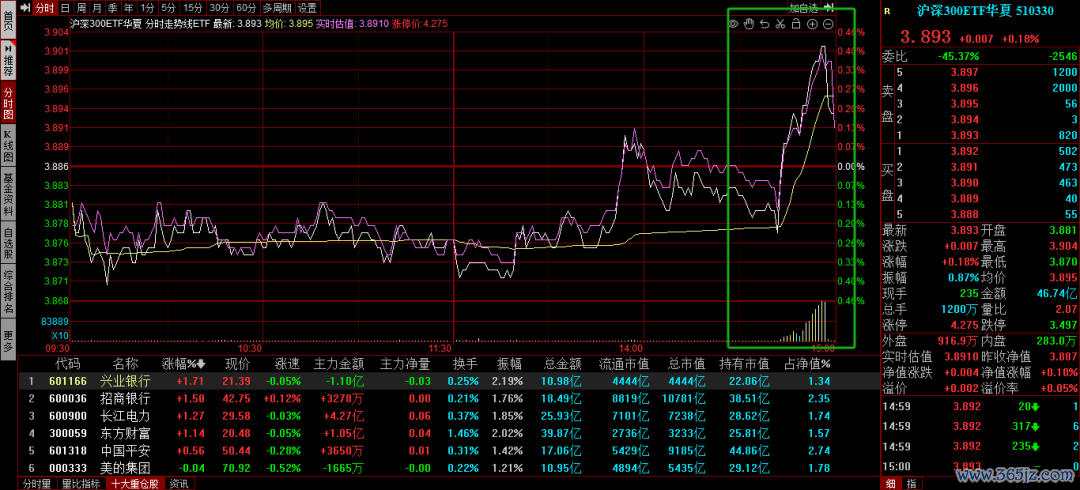The height and width of the screenshot is (490, 1080).
Task: Select the 15分 period tab
Action: click(x=194, y=8)
